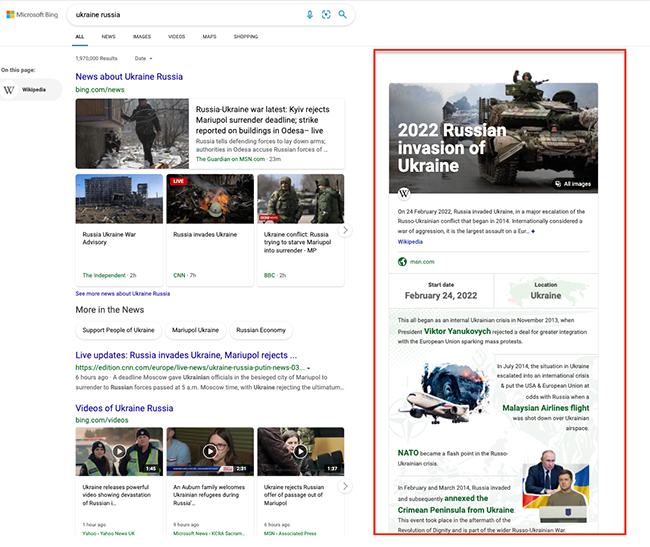Open Russia Ukraine War Advisory card

pos(119,230)
